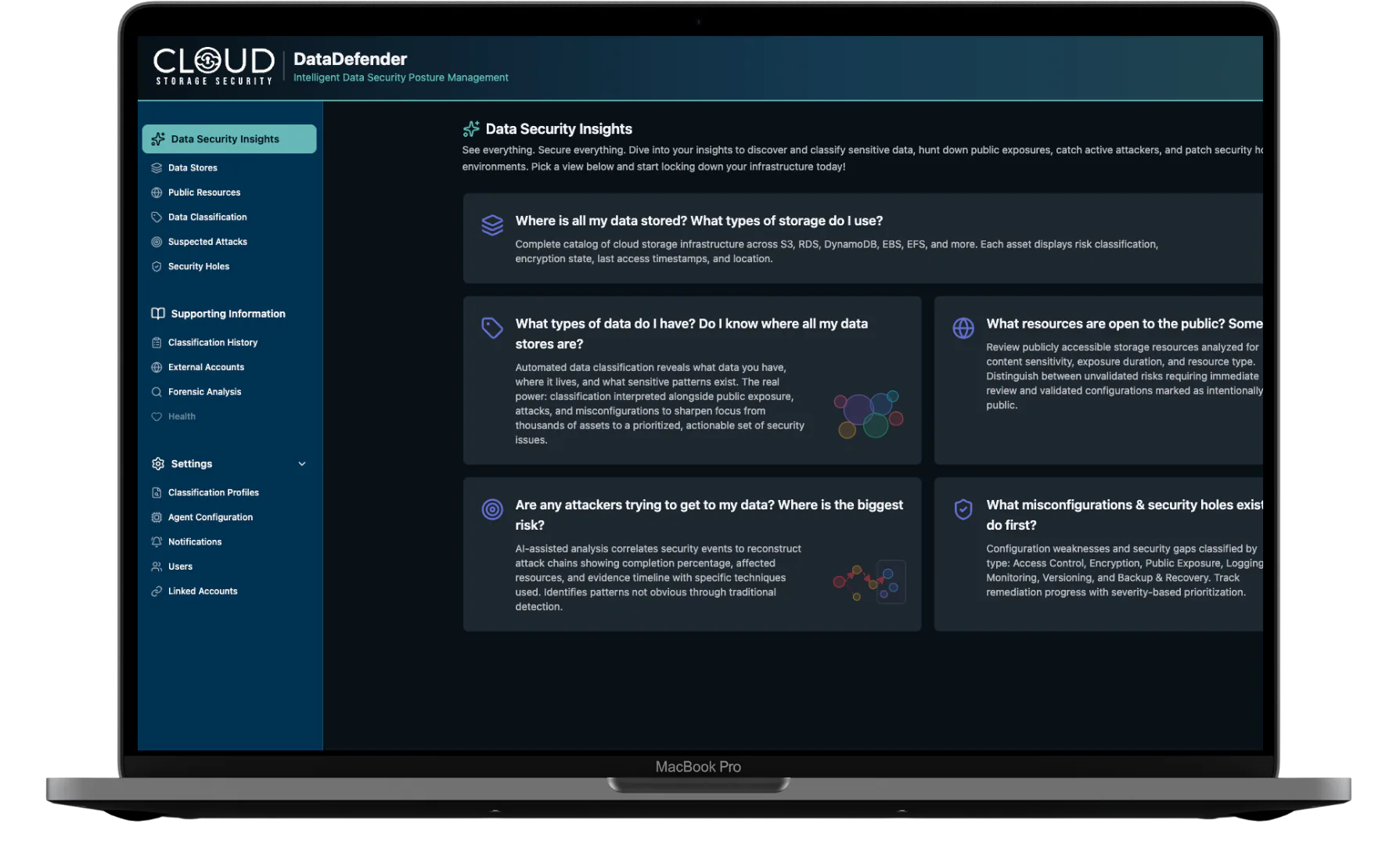Click the Data Classification tag icon in sidebar
1400x856 pixels.
click(157, 217)
